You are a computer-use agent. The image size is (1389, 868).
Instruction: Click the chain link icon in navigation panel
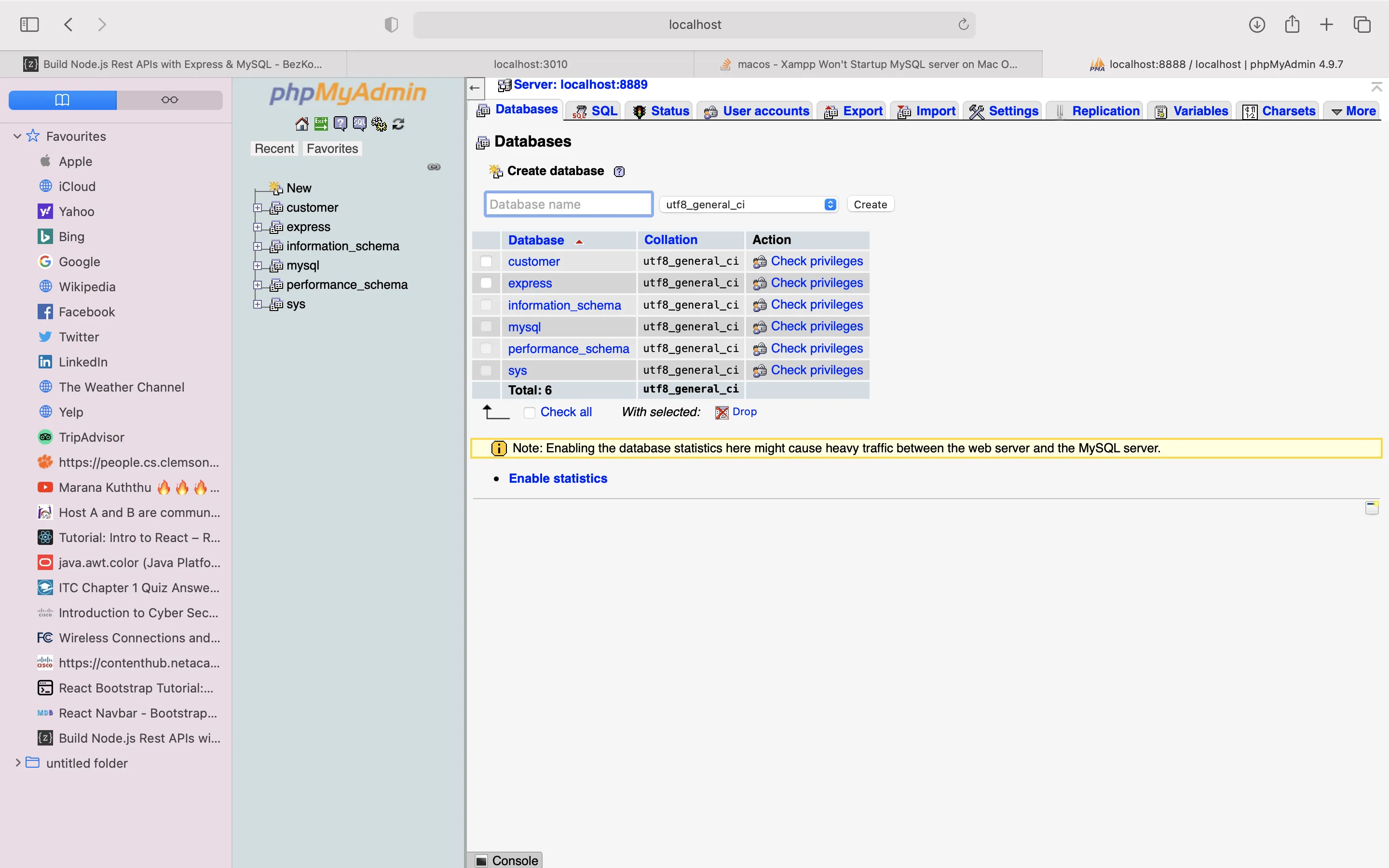coord(434,167)
